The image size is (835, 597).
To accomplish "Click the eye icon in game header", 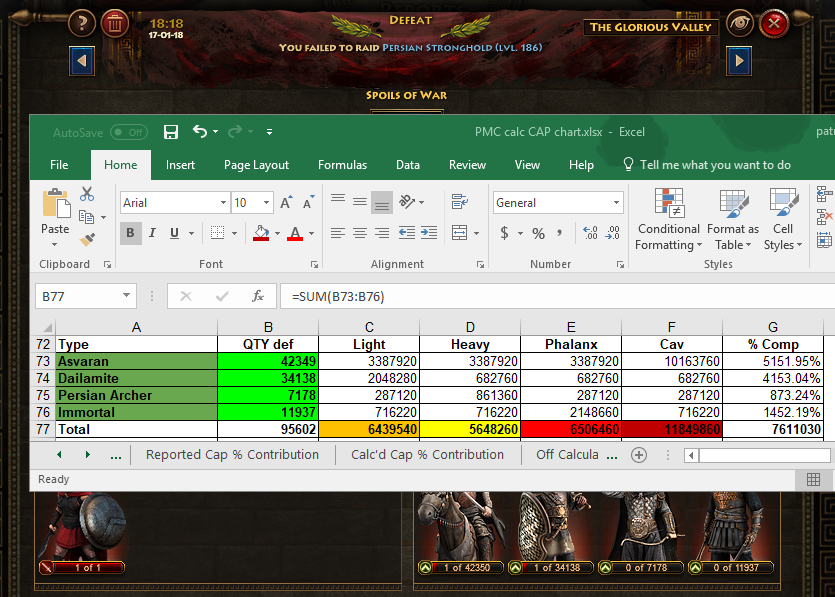I will 740,23.
